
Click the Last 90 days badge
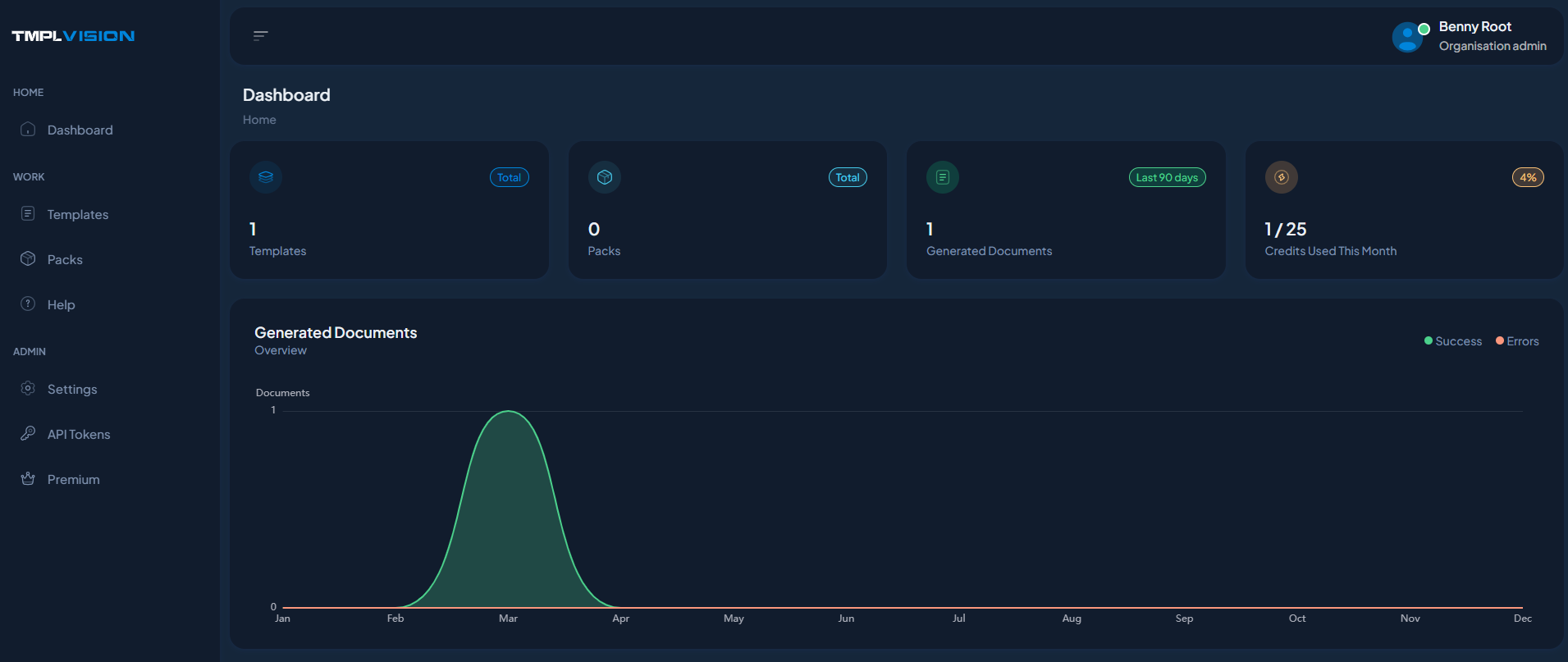tap(1167, 178)
